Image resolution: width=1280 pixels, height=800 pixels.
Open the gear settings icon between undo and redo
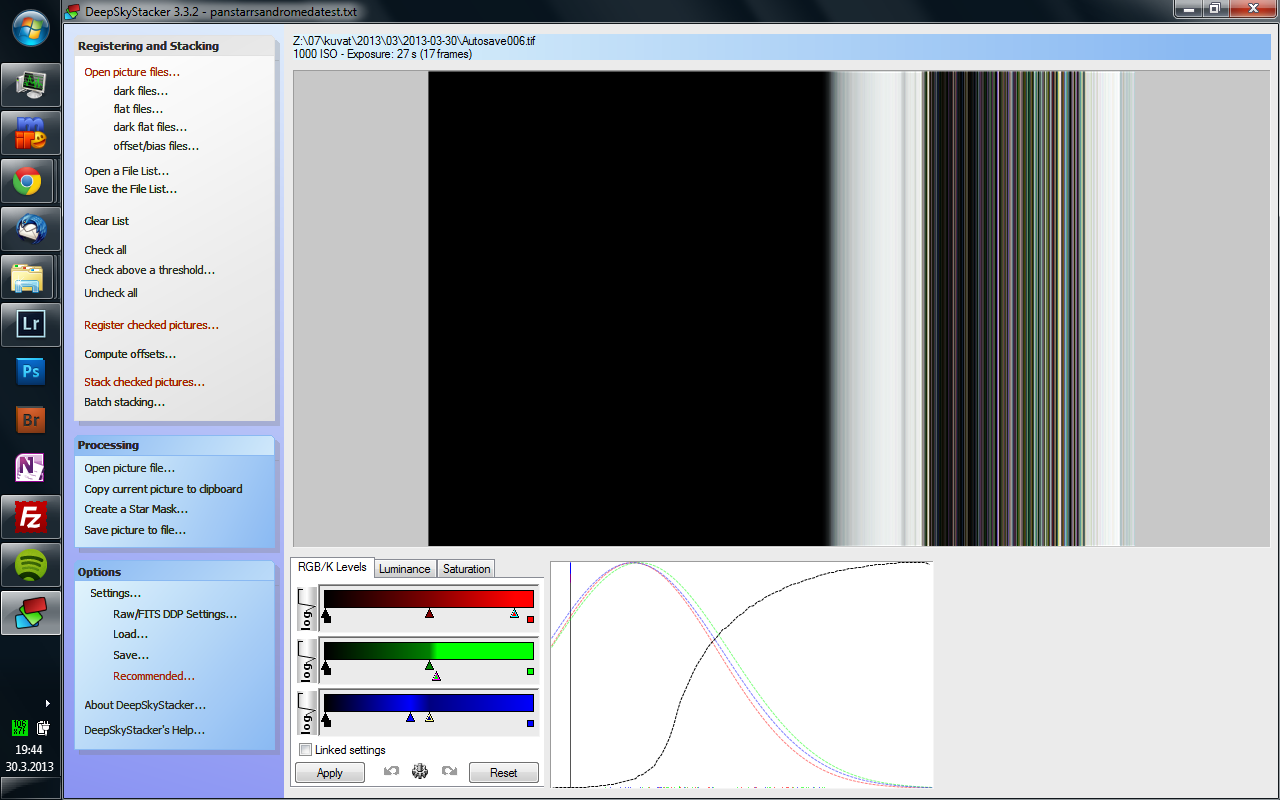pyautogui.click(x=420, y=771)
